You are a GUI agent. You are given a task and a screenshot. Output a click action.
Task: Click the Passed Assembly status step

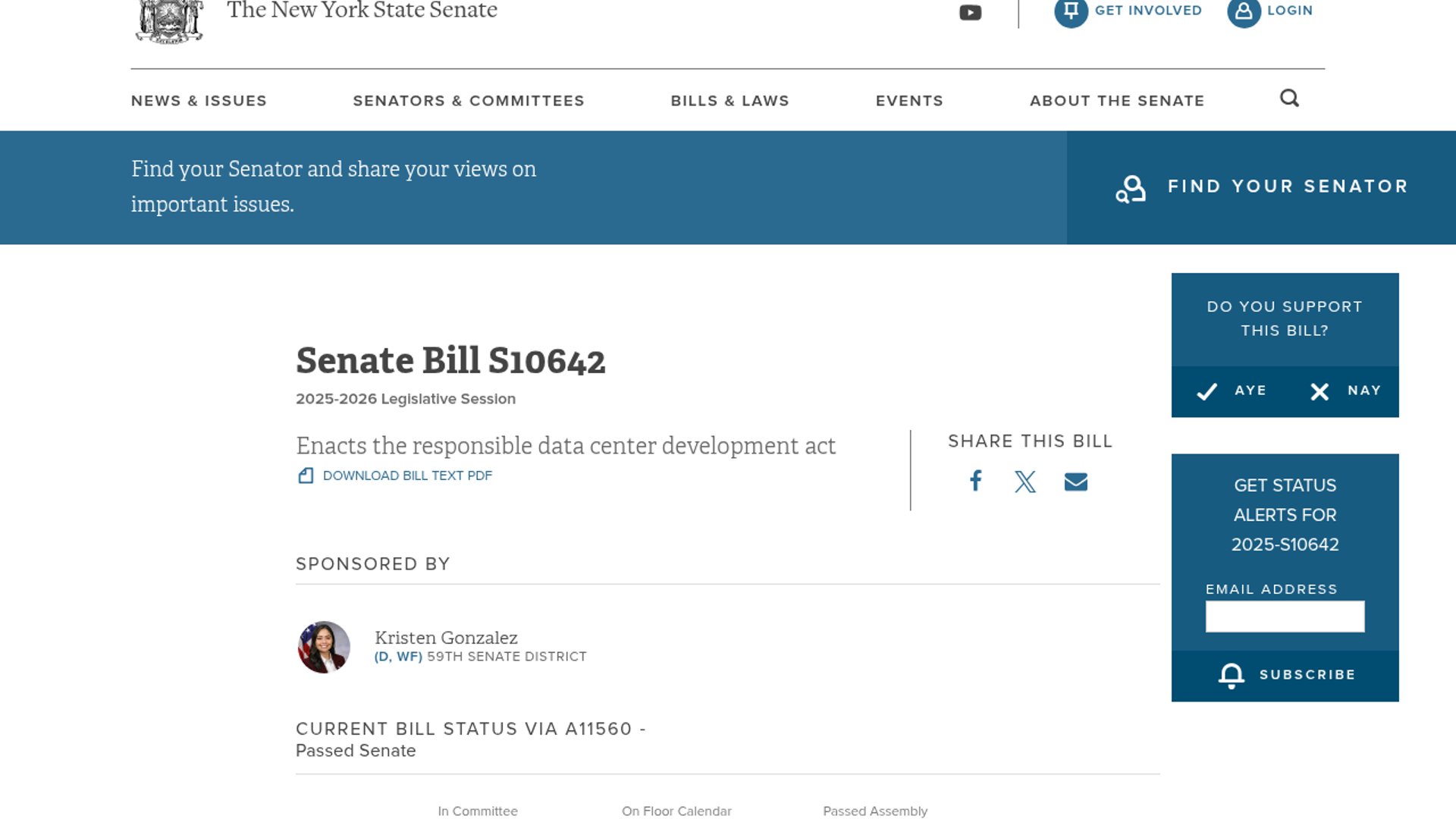coord(875,811)
